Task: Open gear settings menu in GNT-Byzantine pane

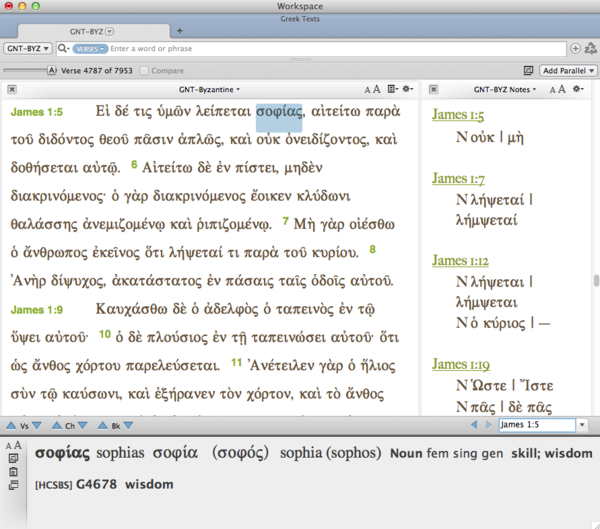Action: pos(407,90)
